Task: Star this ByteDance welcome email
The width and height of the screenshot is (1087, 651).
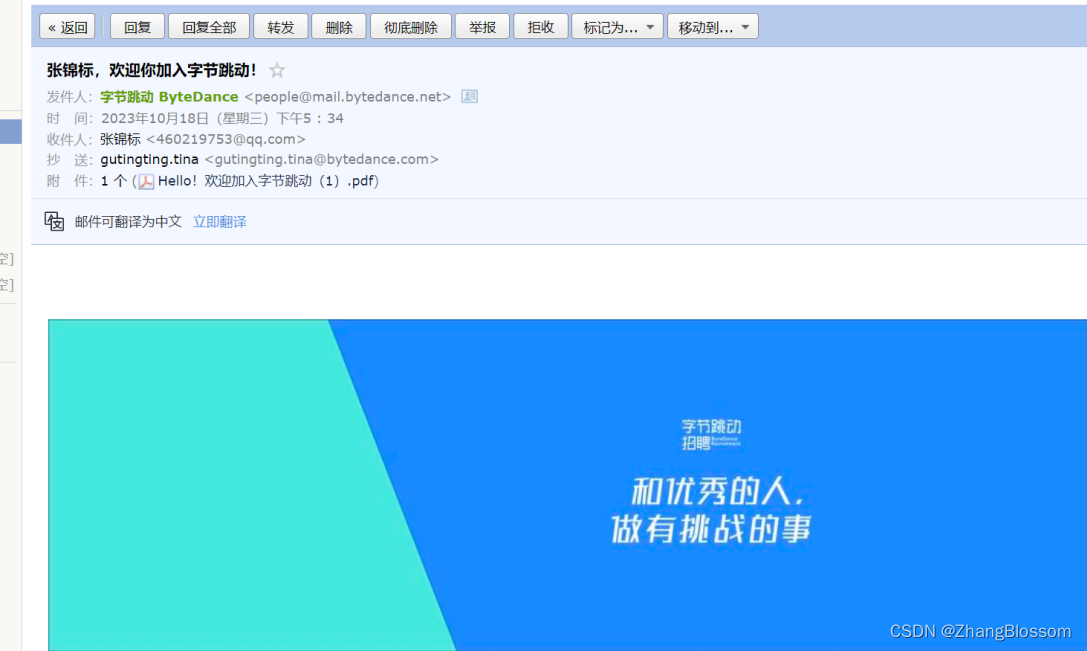Action: (x=277, y=70)
